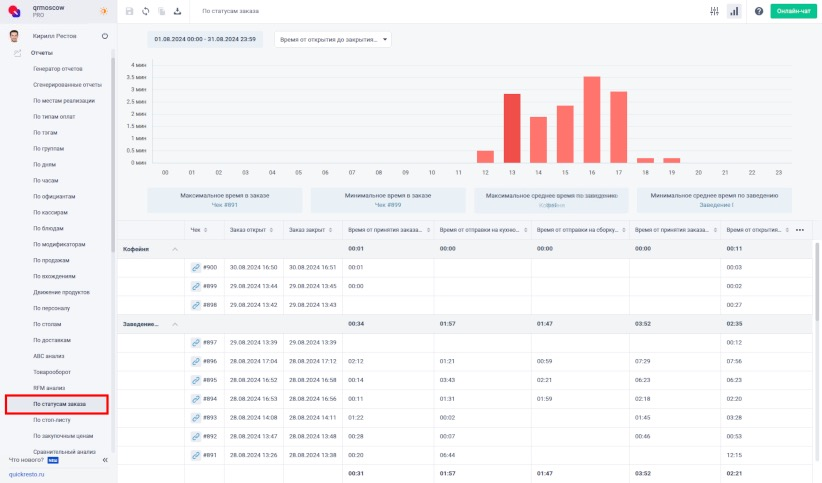Toggle the chart view icon
This screenshot has height=483, width=822.
click(x=734, y=11)
